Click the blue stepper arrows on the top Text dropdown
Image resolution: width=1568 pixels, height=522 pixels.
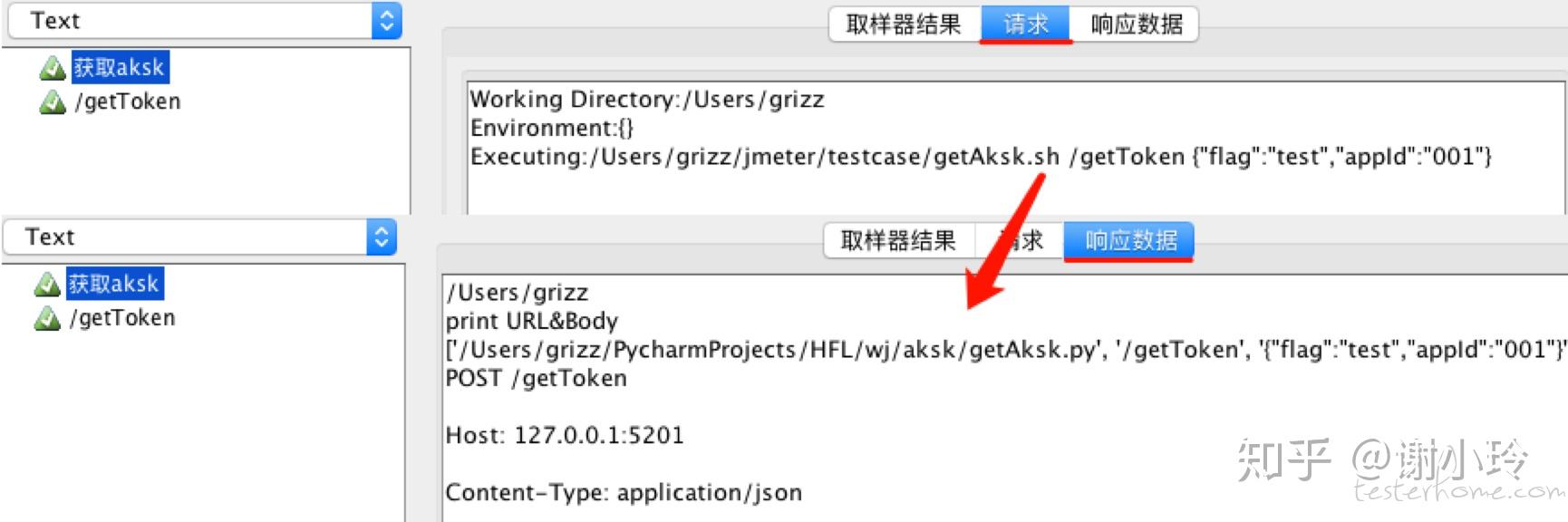(388, 20)
